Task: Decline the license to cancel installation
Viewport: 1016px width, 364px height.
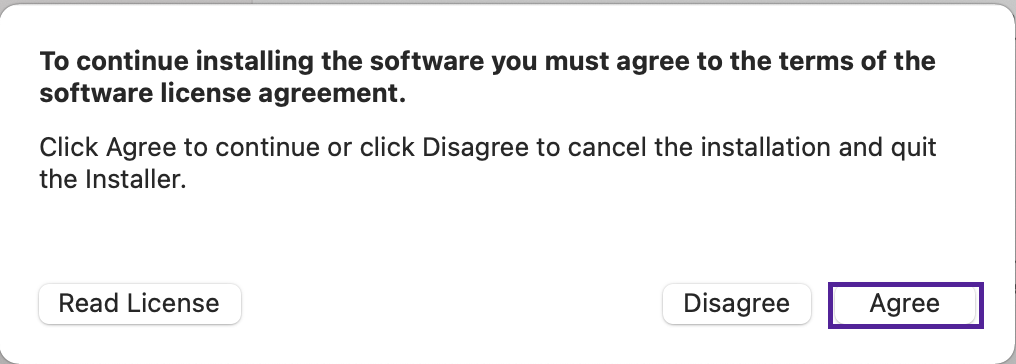Action: pos(737,304)
